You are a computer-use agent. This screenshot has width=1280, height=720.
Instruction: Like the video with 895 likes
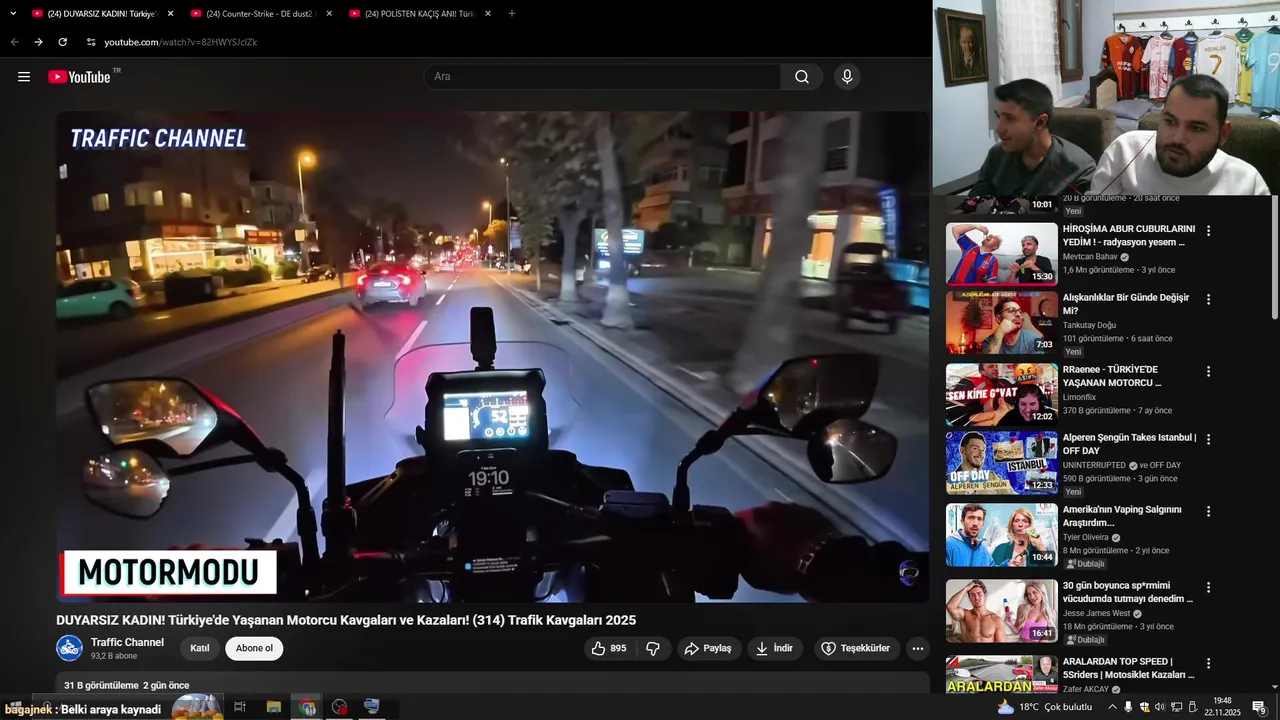point(608,648)
